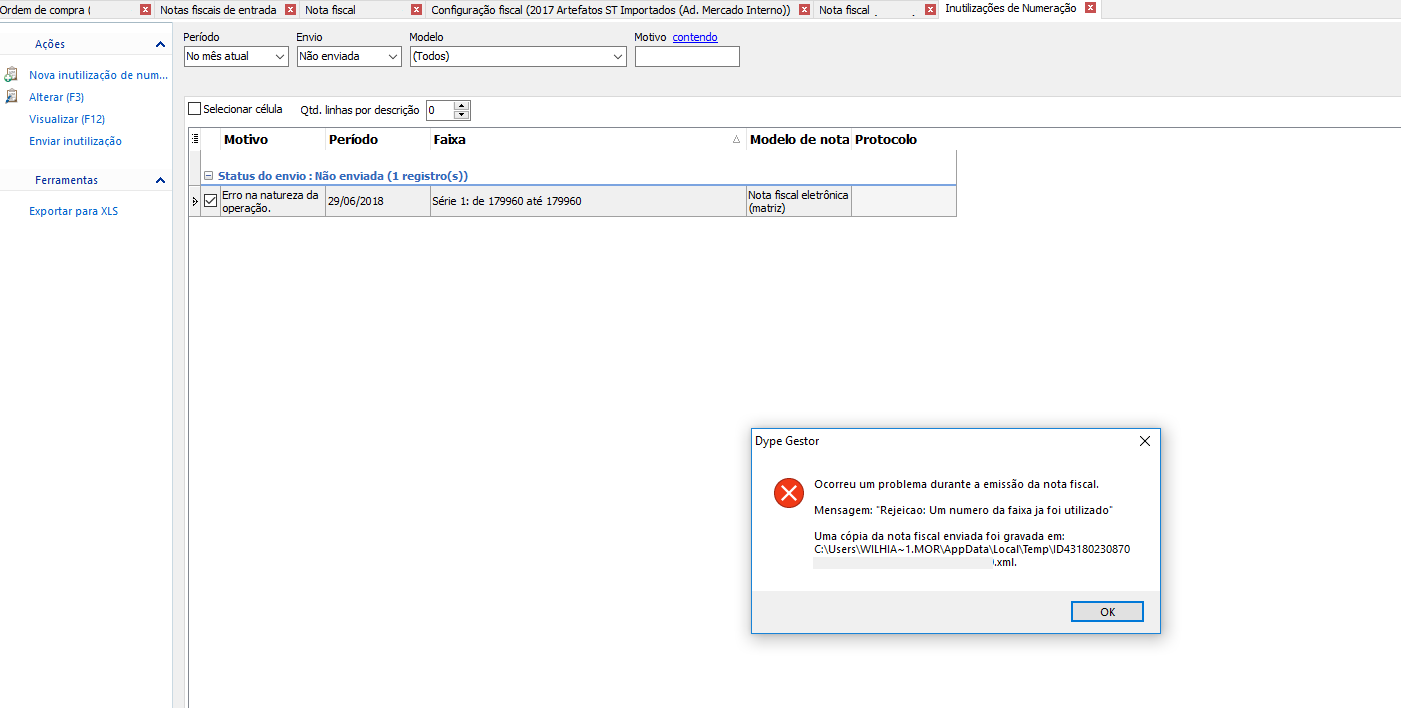Sort by the Motivo column header

pyautogui.click(x=273, y=139)
